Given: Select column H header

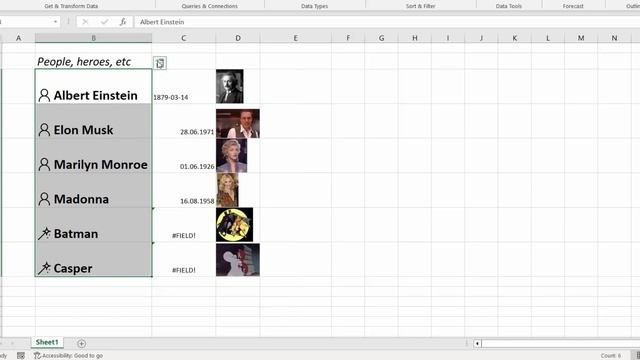Looking at the screenshot, I should click(415, 38).
